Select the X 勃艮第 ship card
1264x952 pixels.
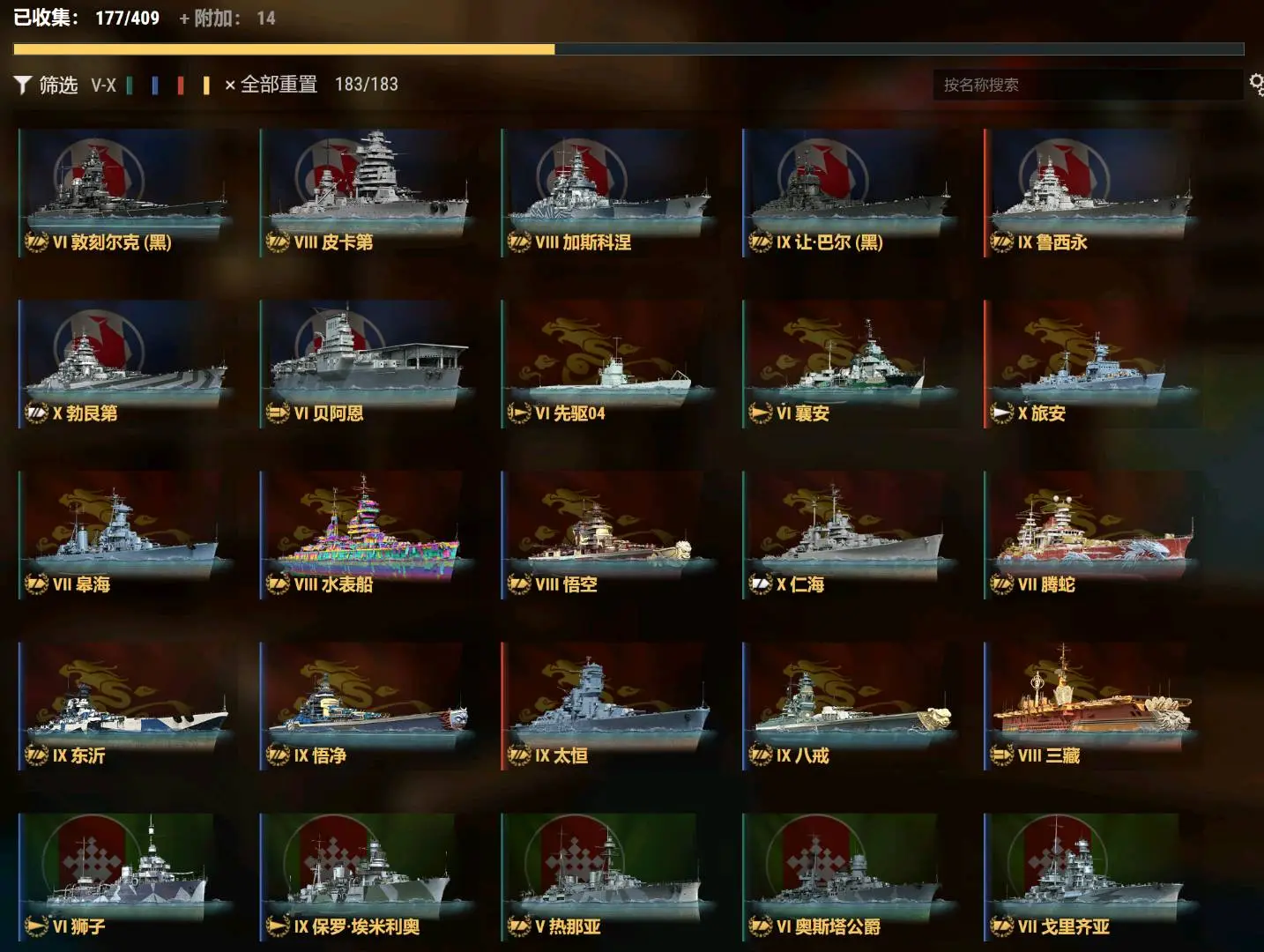click(x=123, y=364)
